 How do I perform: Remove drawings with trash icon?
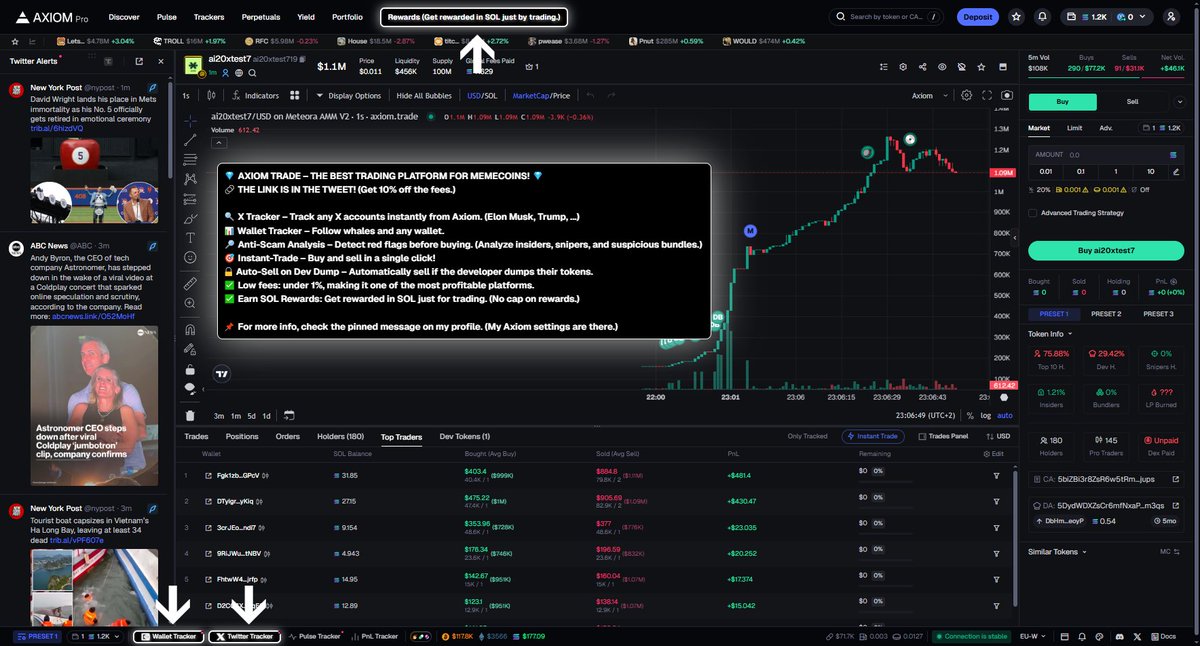point(191,415)
